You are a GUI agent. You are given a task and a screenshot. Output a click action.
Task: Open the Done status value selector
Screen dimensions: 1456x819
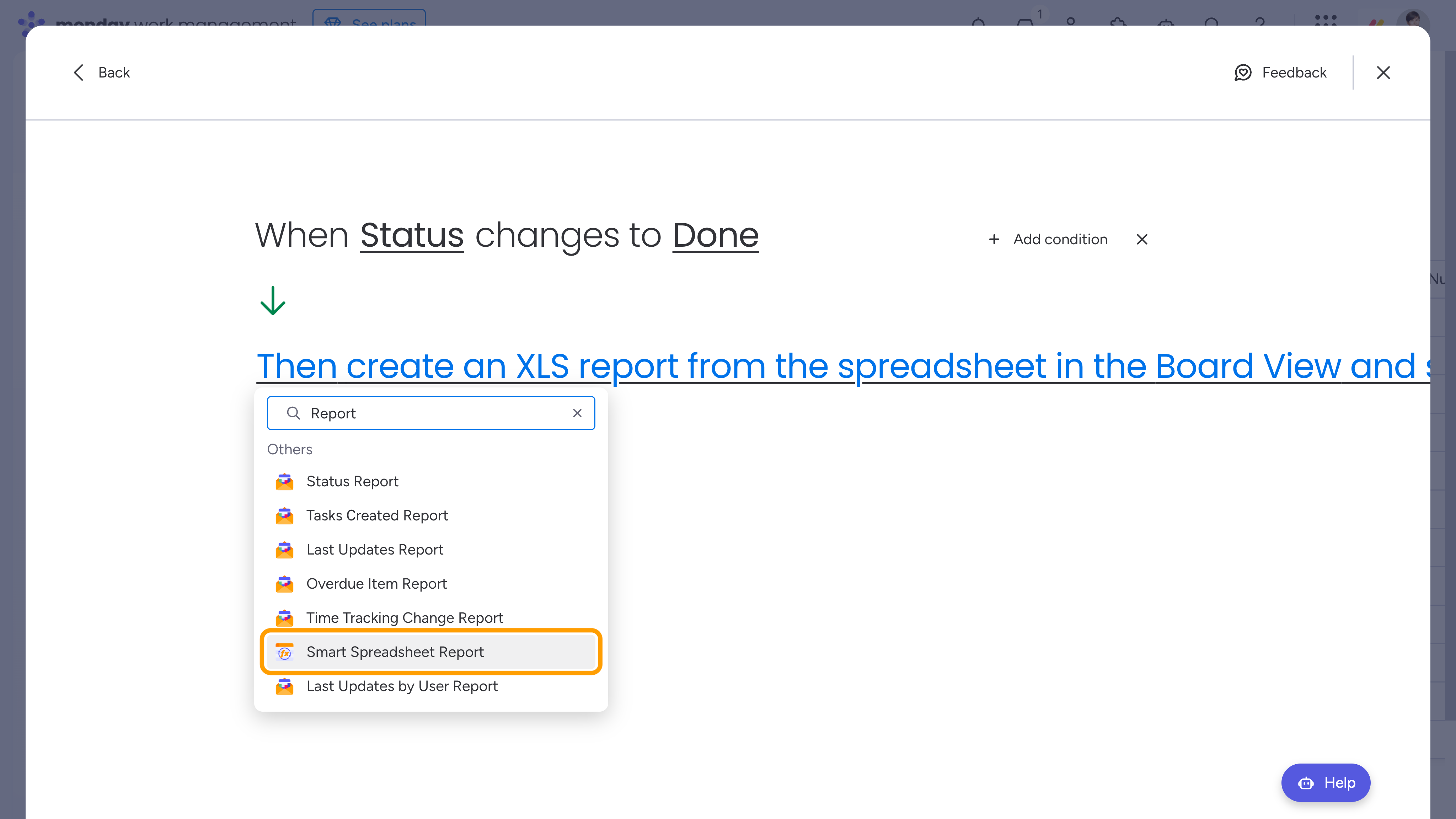715,235
